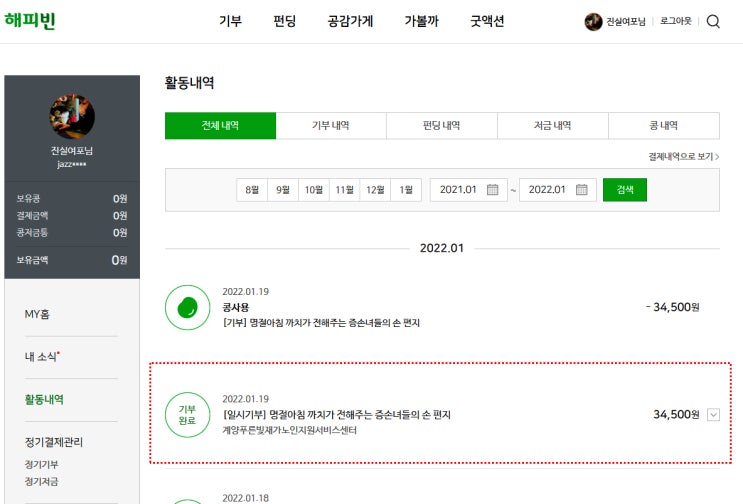Filter by 8월 month button
Viewport: 743px width, 504px height.
pyautogui.click(x=252, y=189)
